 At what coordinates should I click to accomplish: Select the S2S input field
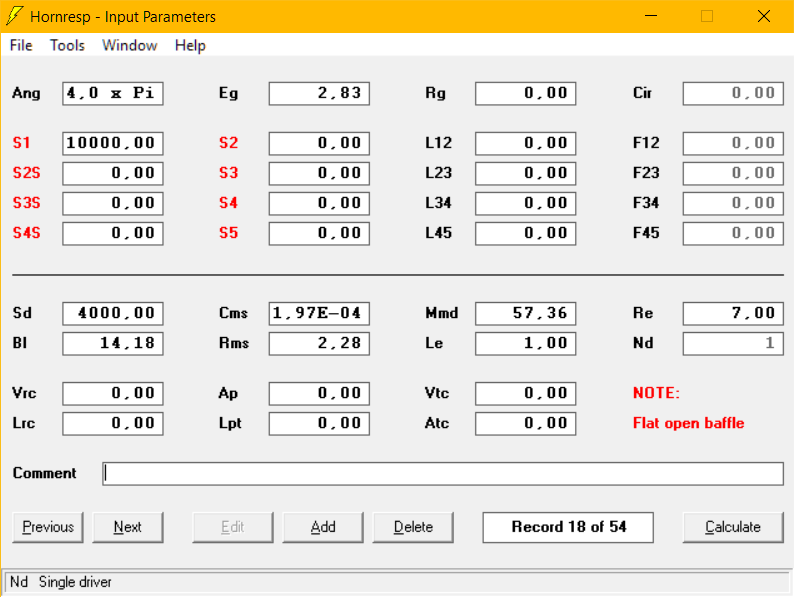(113, 173)
